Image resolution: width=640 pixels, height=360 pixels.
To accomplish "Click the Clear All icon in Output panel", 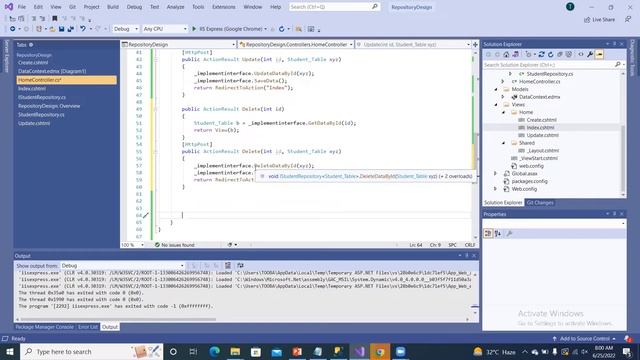I will (228, 265).
